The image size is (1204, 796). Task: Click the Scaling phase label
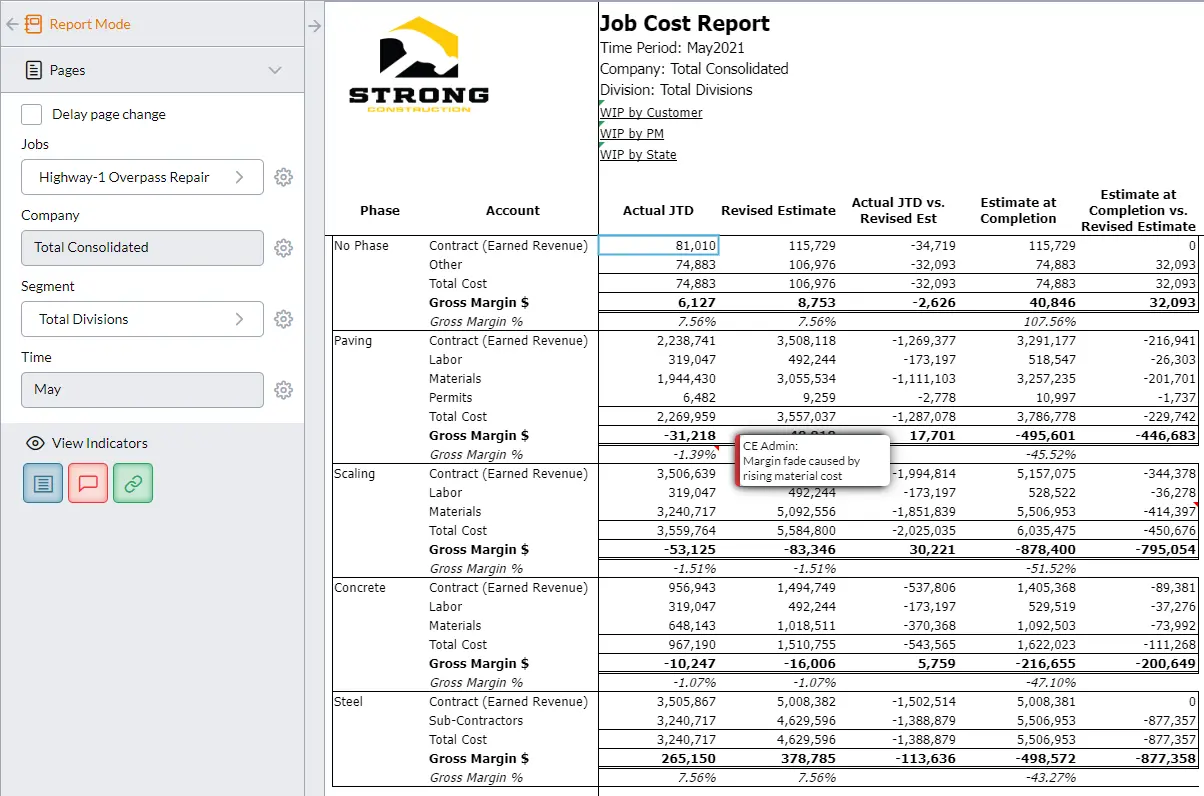point(355,474)
